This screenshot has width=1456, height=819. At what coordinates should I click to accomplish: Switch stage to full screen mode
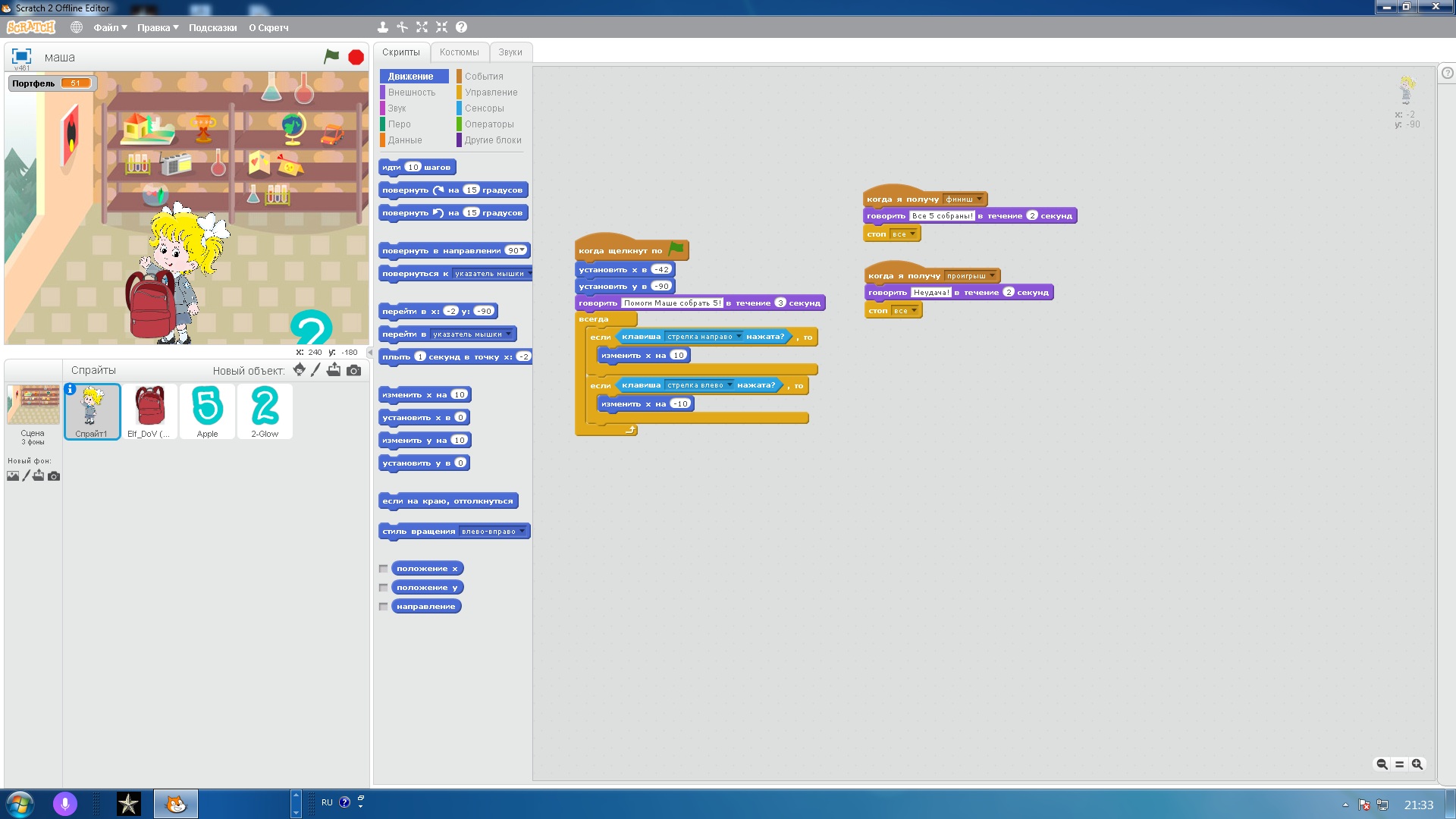tap(21, 56)
